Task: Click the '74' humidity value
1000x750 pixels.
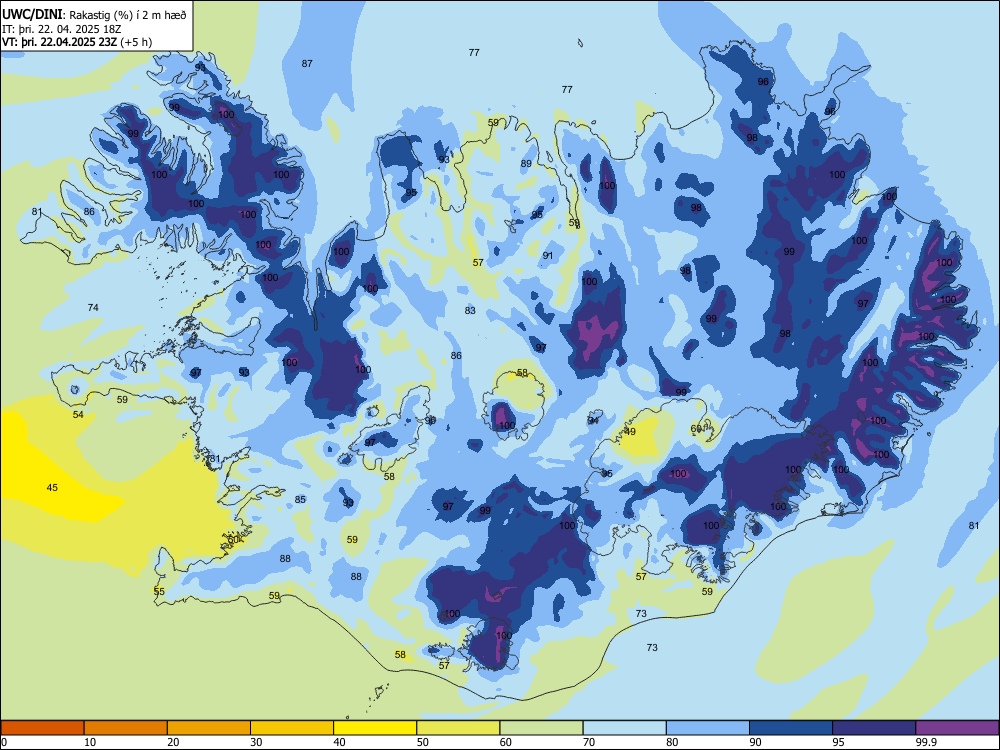Action: click(93, 307)
